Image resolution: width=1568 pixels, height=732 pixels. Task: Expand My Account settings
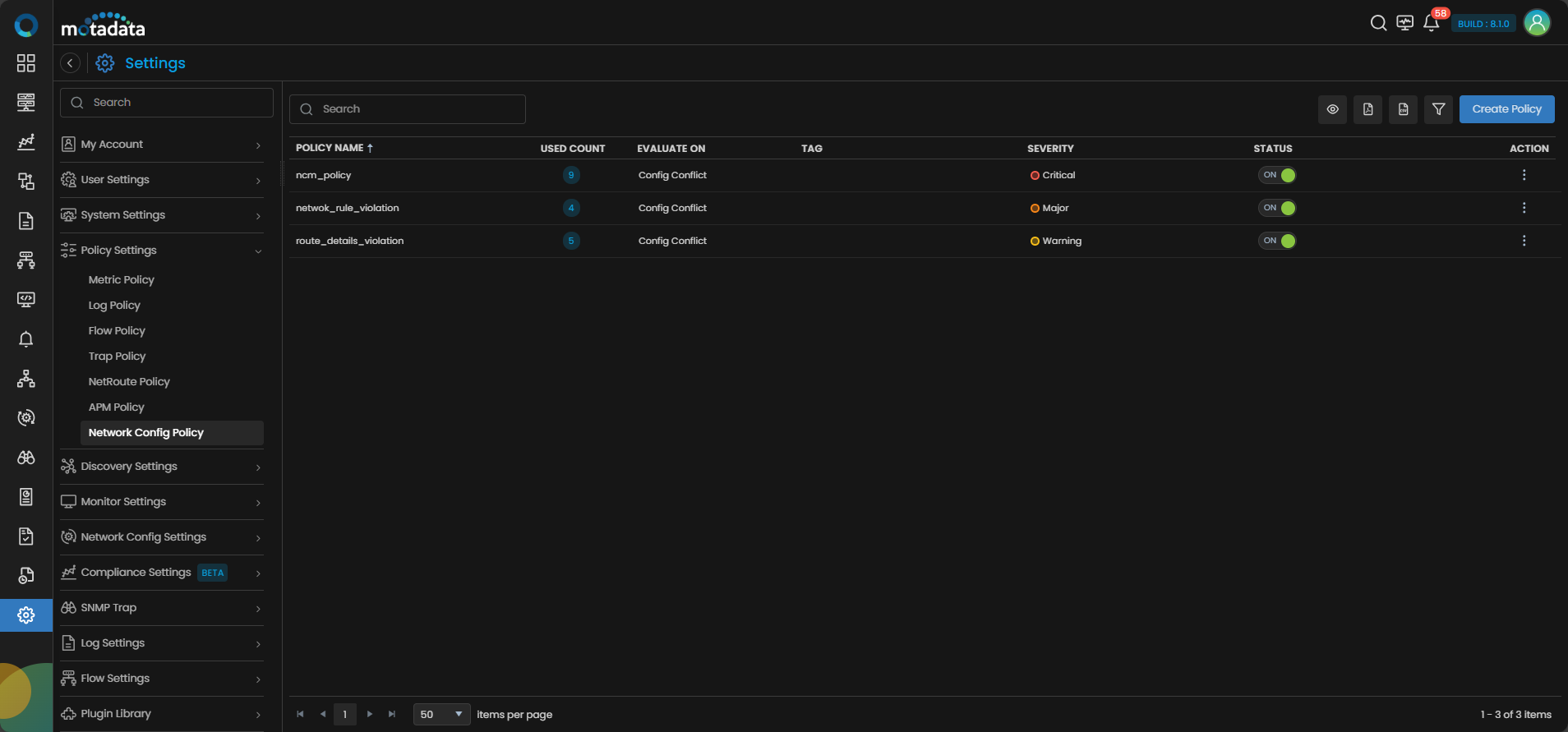pyautogui.click(x=162, y=145)
